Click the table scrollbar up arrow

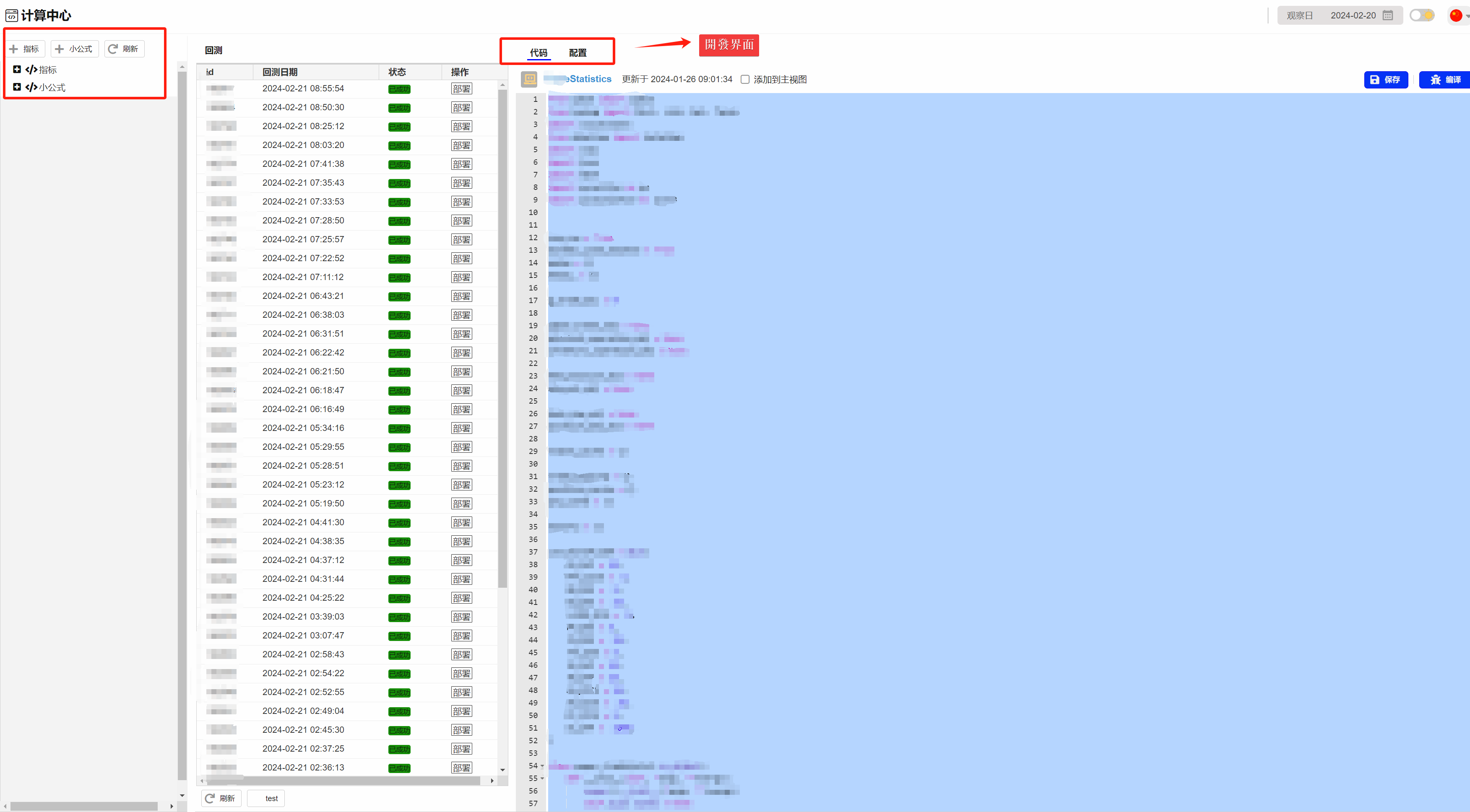point(503,85)
